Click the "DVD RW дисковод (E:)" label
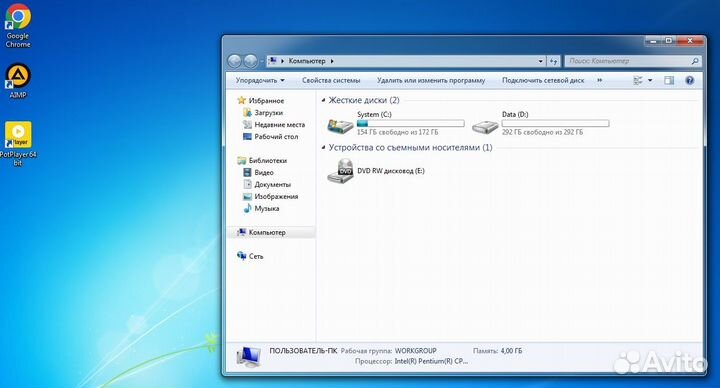This screenshot has width=720, height=388. (x=391, y=171)
